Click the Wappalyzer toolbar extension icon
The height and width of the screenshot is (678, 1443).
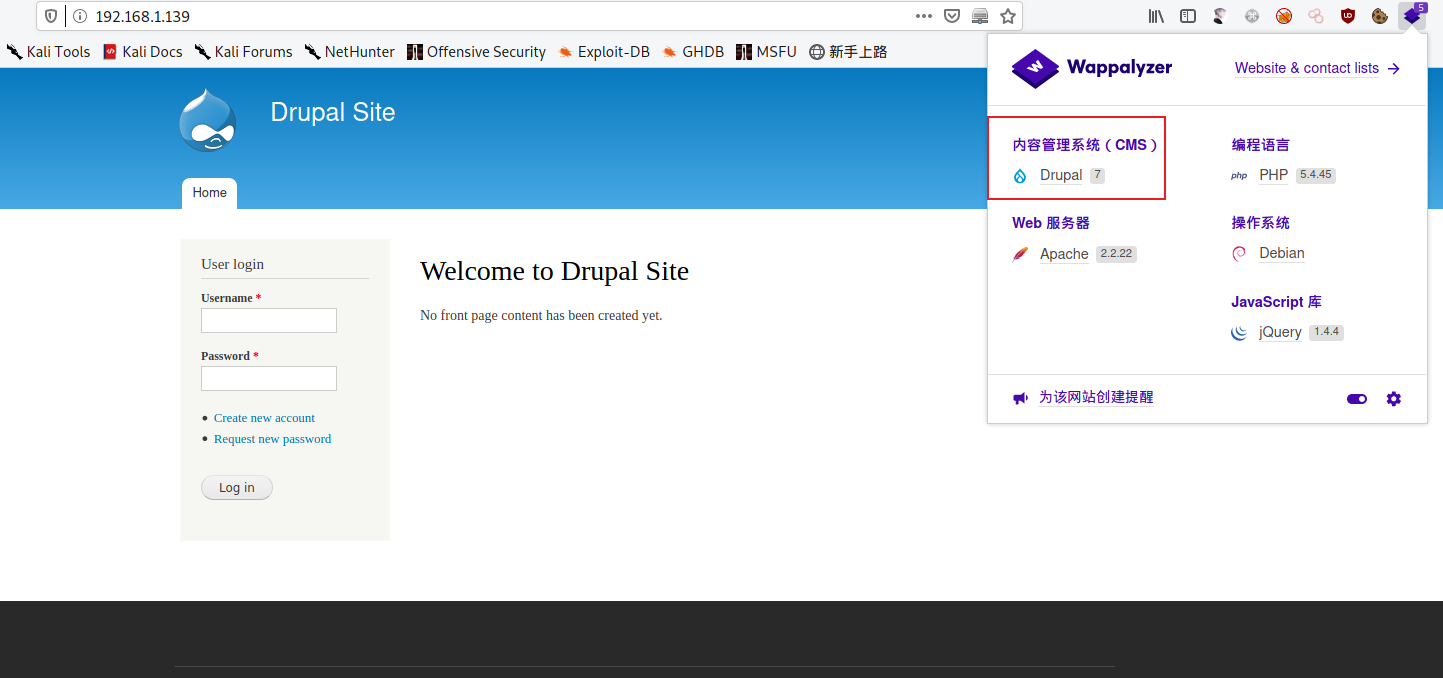pyautogui.click(x=1412, y=16)
